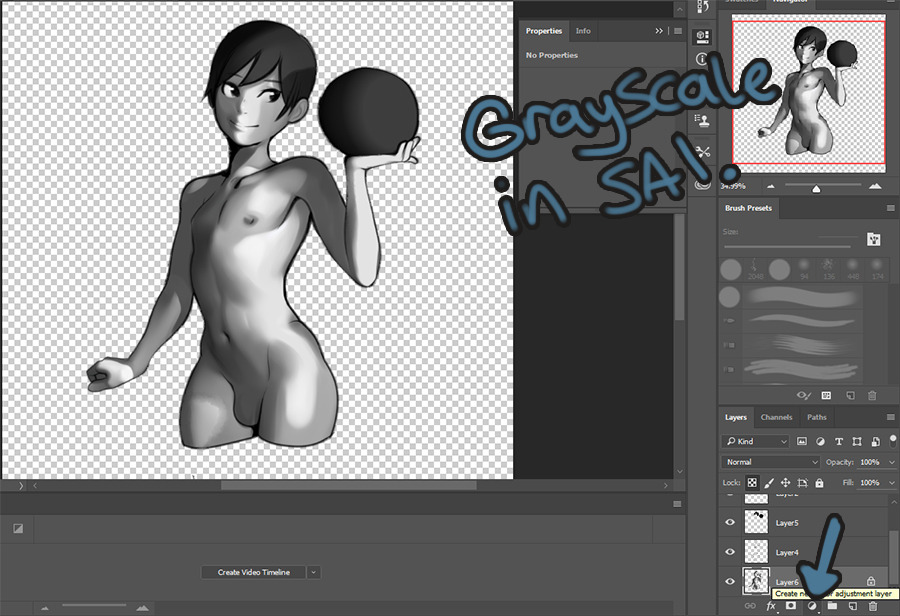Select the Layer6 thumbnail
Screen dimensions: 900x616
(758, 581)
